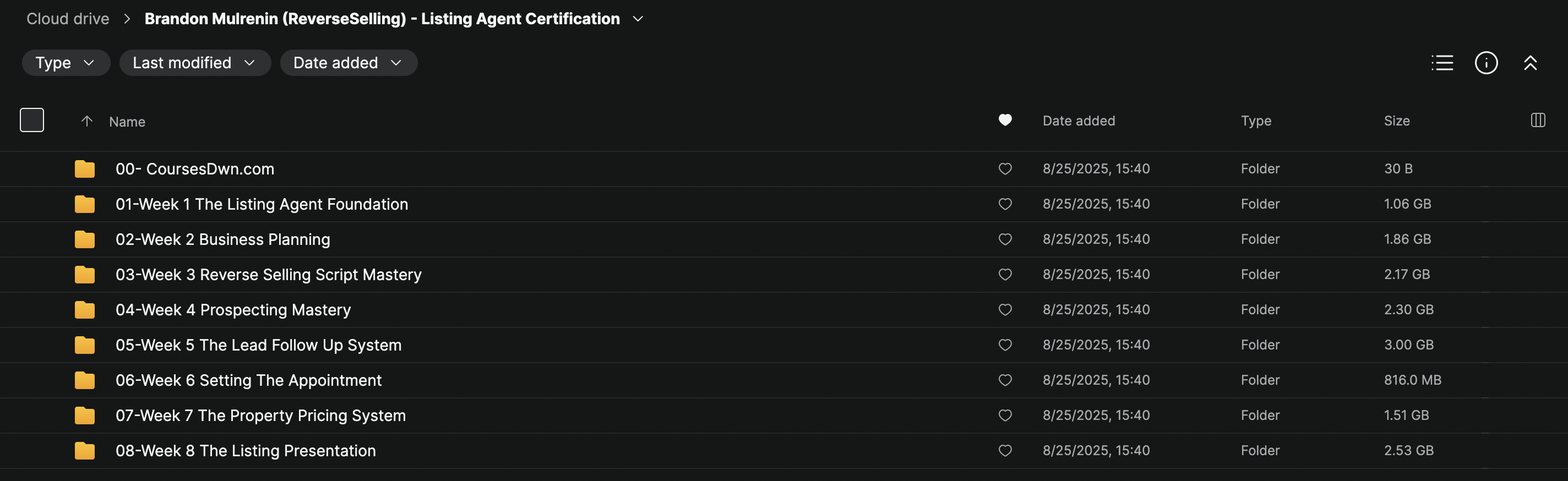Sort by the Size column header
The image size is (1568, 481).
click(1396, 121)
